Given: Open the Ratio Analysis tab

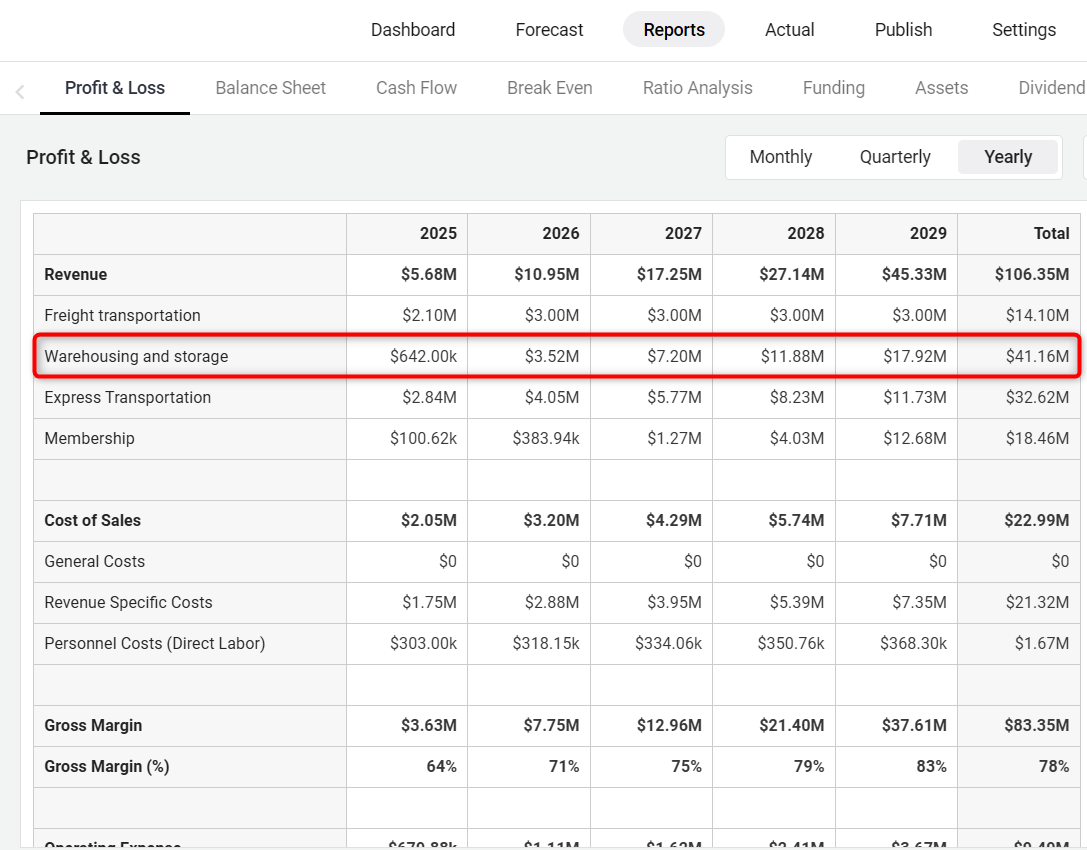Looking at the screenshot, I should click(697, 88).
